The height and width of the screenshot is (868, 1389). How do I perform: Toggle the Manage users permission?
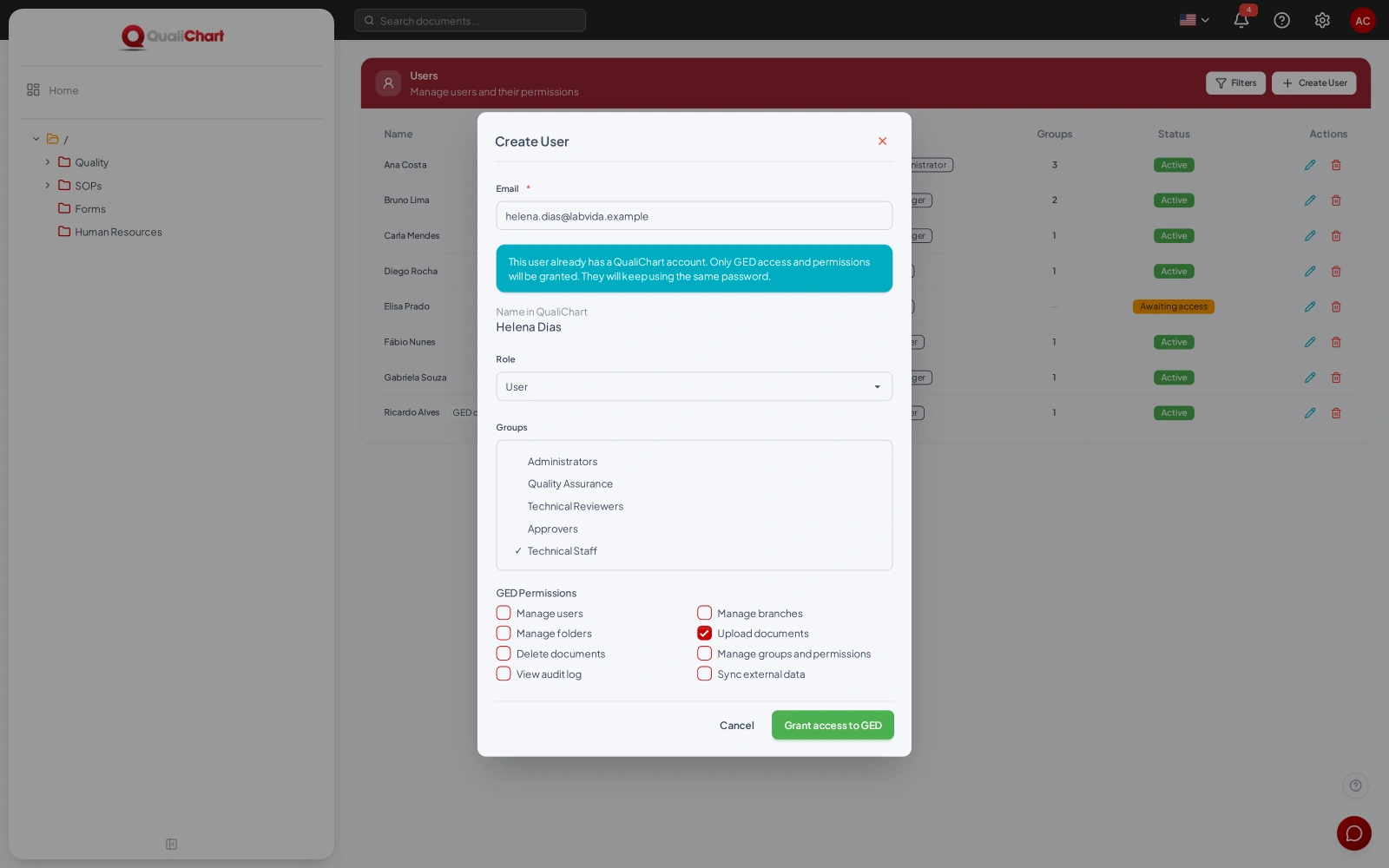[504, 613]
